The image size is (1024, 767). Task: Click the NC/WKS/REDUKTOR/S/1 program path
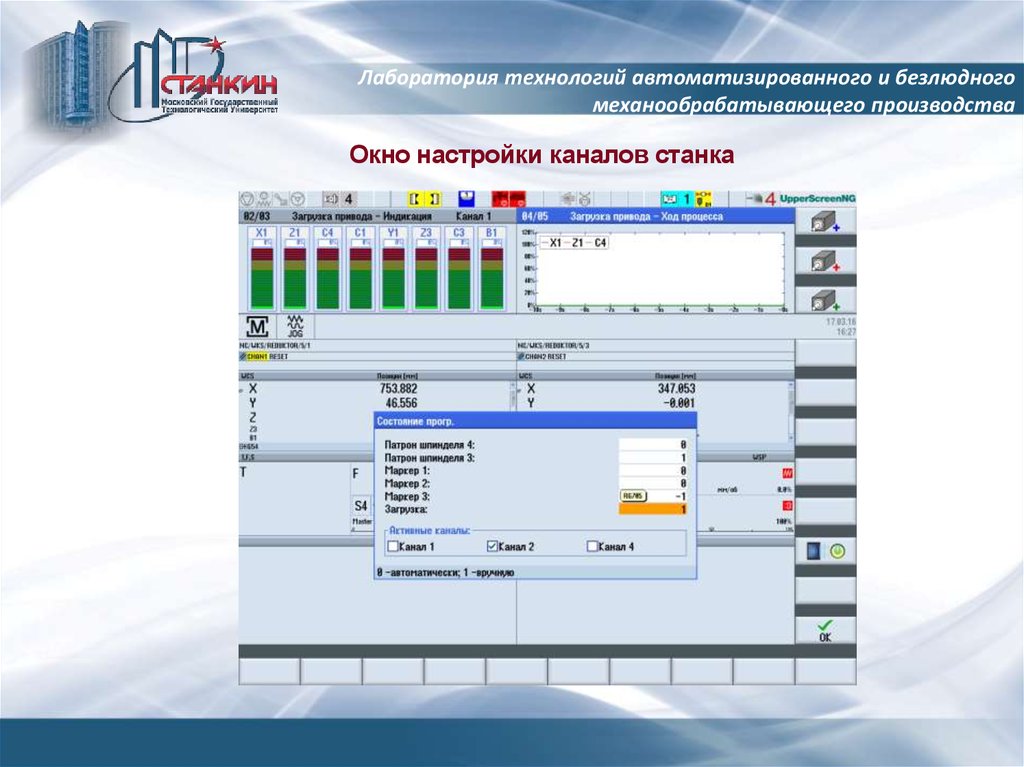[275, 345]
